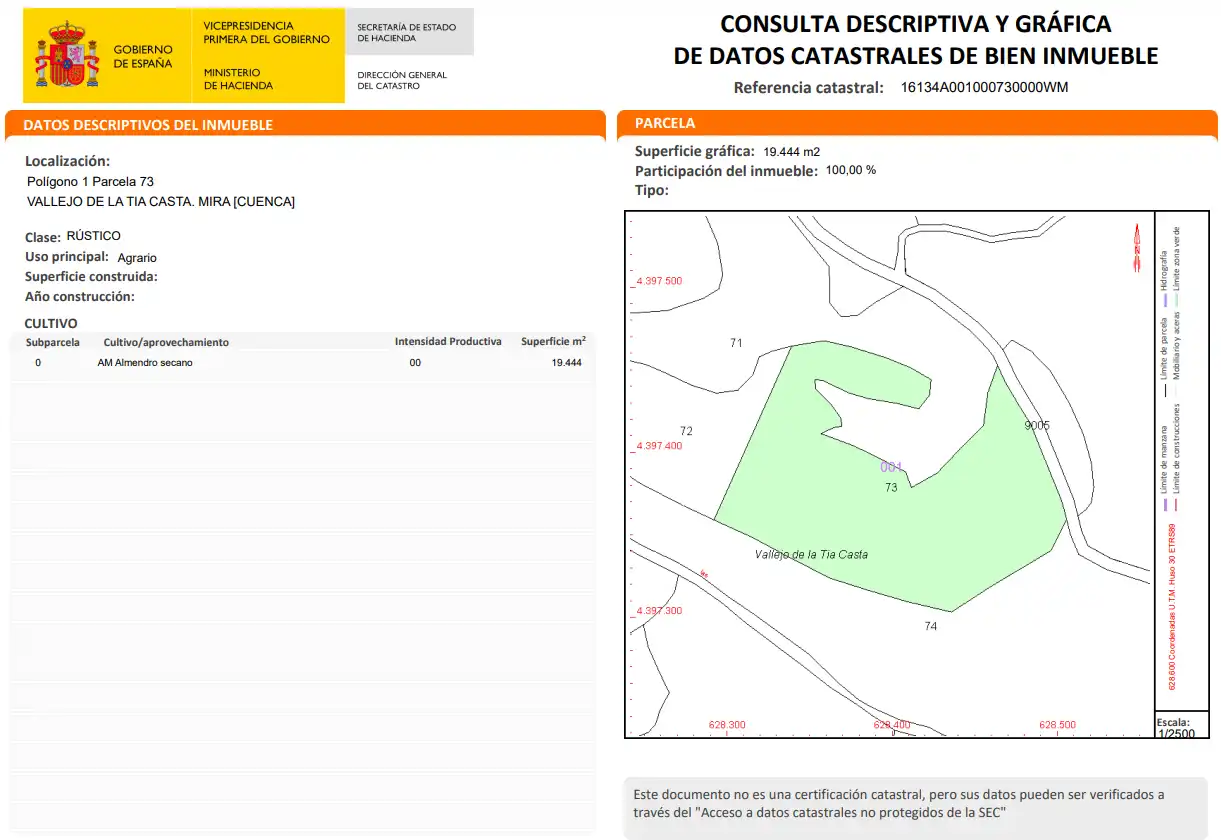
Task: Click the 'Tipo:' label in the PARCELA section
Action: [x=652, y=189]
